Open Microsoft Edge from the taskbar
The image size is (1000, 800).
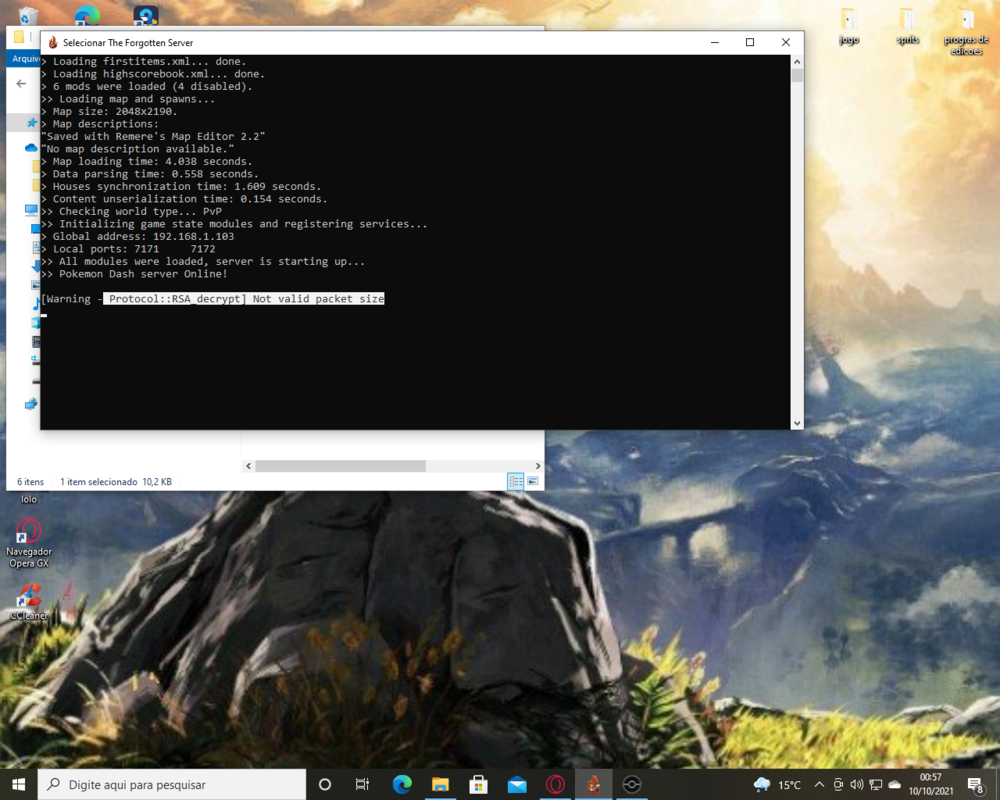coord(402,785)
